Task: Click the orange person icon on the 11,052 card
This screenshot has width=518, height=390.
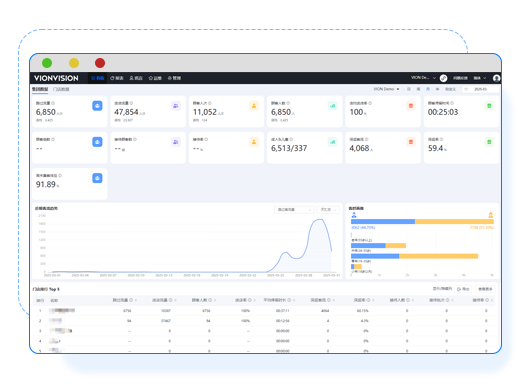Action: (254, 106)
